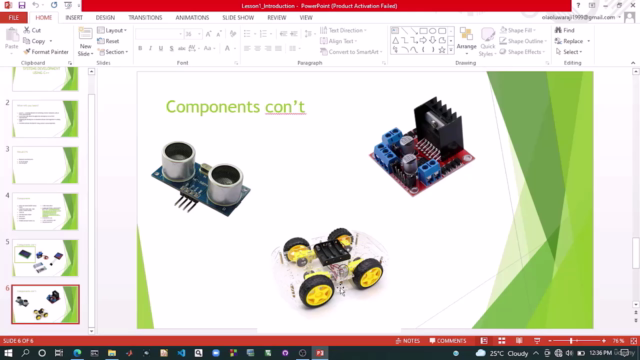Increase font size with larger A
Image resolution: width=640 pixels, height=360 pixels.
tap(209, 34)
